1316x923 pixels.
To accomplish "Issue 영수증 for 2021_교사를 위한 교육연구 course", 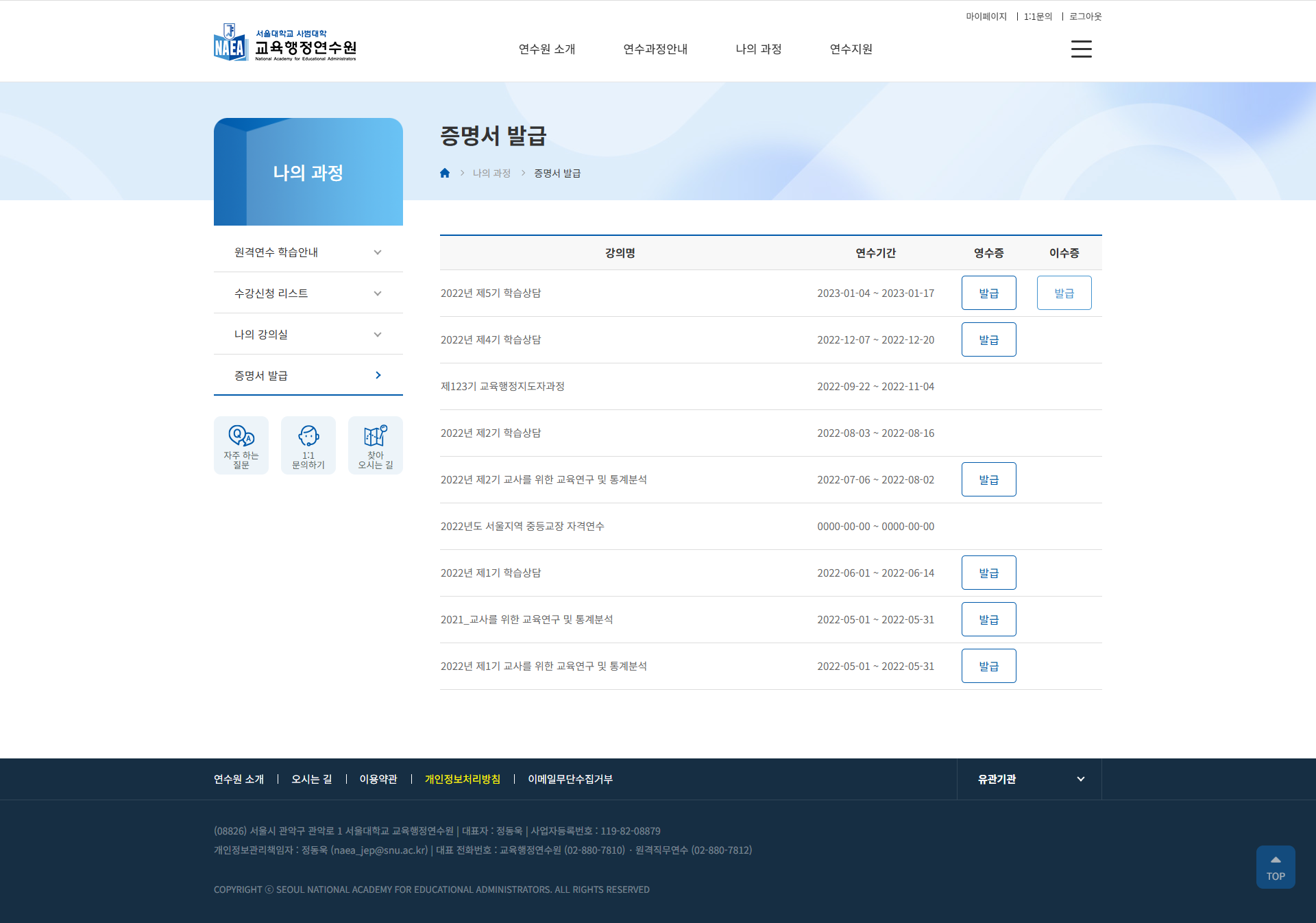I will point(988,619).
